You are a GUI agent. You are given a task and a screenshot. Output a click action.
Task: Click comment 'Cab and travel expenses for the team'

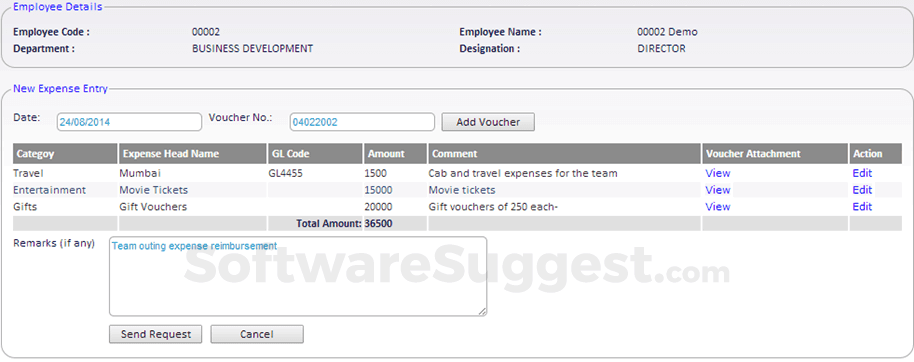tap(523, 173)
